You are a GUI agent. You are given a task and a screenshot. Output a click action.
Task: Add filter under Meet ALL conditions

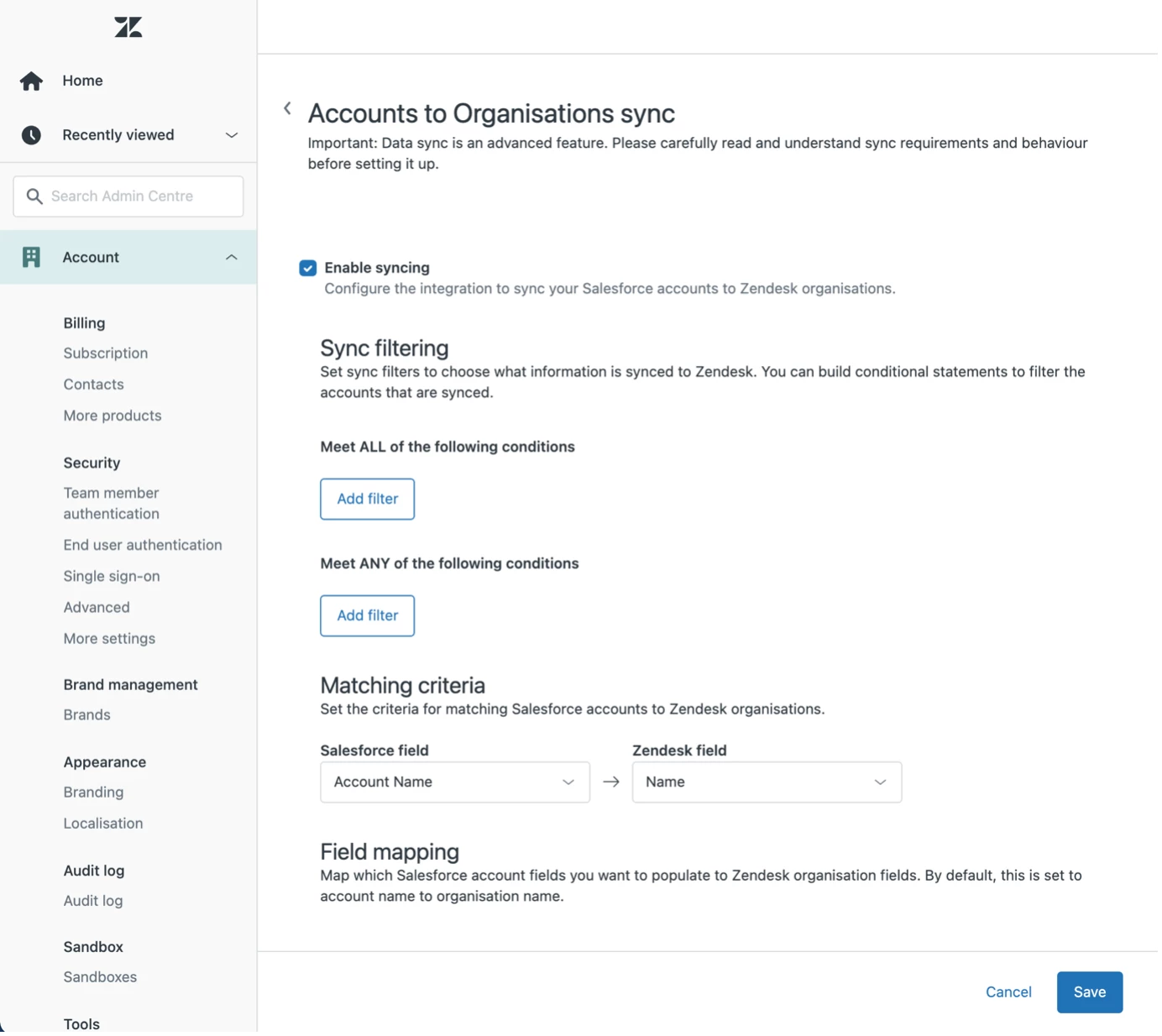click(368, 500)
